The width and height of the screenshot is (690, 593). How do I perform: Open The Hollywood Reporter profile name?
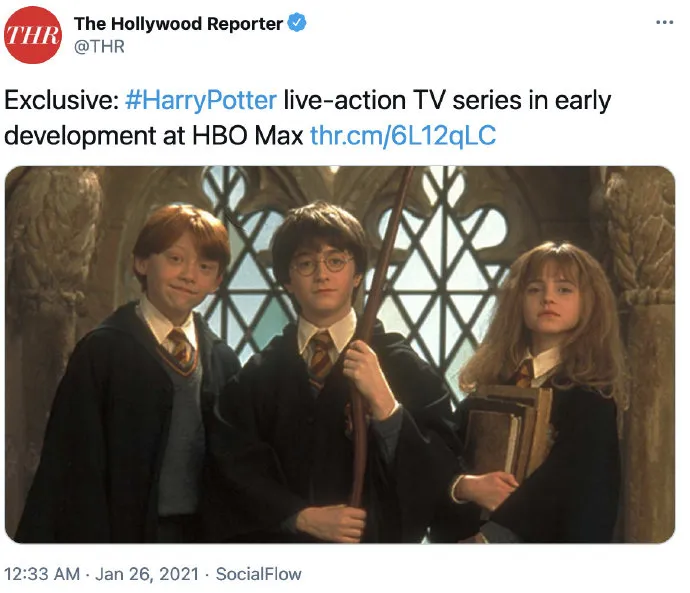pyautogui.click(x=178, y=23)
